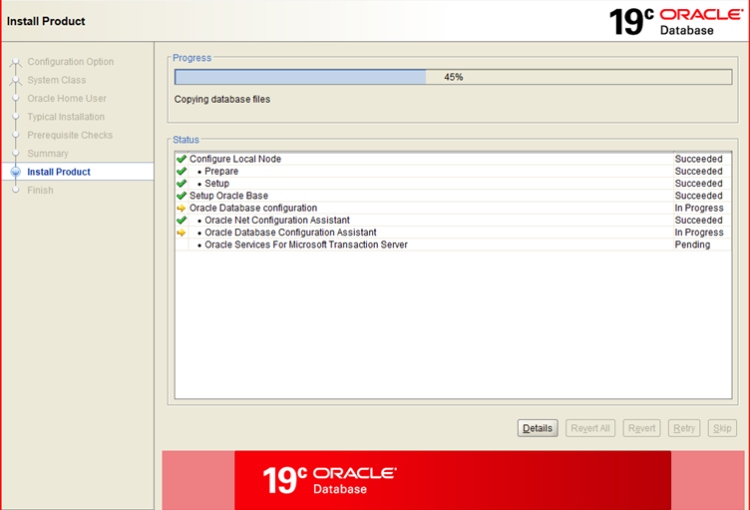Screen dimensions: 750x510
Task: Open the Details button
Action: click(x=537, y=428)
